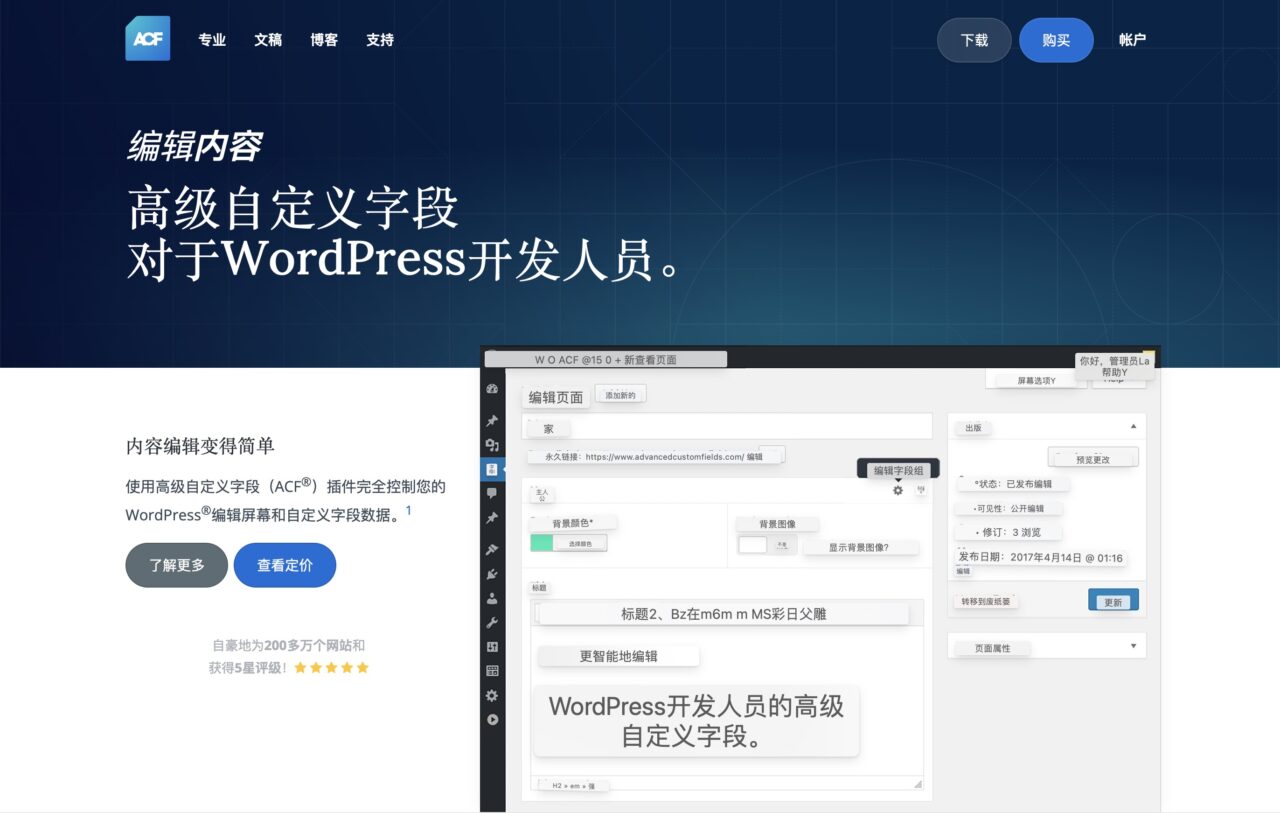The width and height of the screenshot is (1280, 813).
Task: Open the Media icon in the WordPress sidebar
Action: 492,445
